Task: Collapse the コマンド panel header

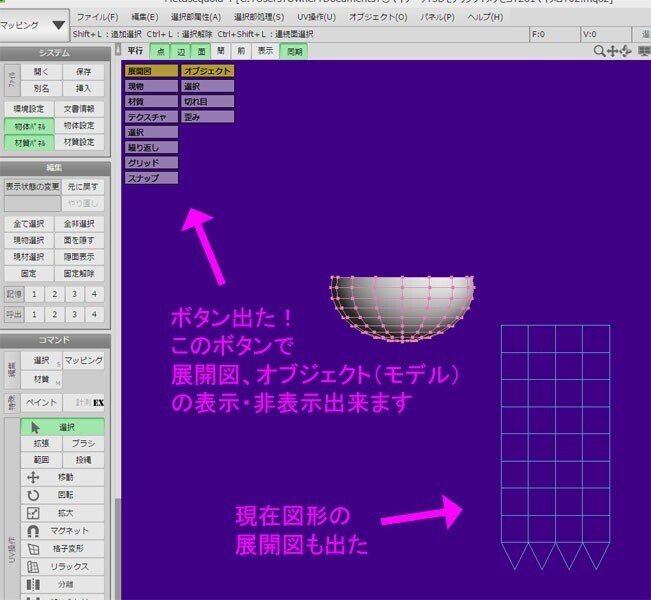Action: (x=55, y=340)
